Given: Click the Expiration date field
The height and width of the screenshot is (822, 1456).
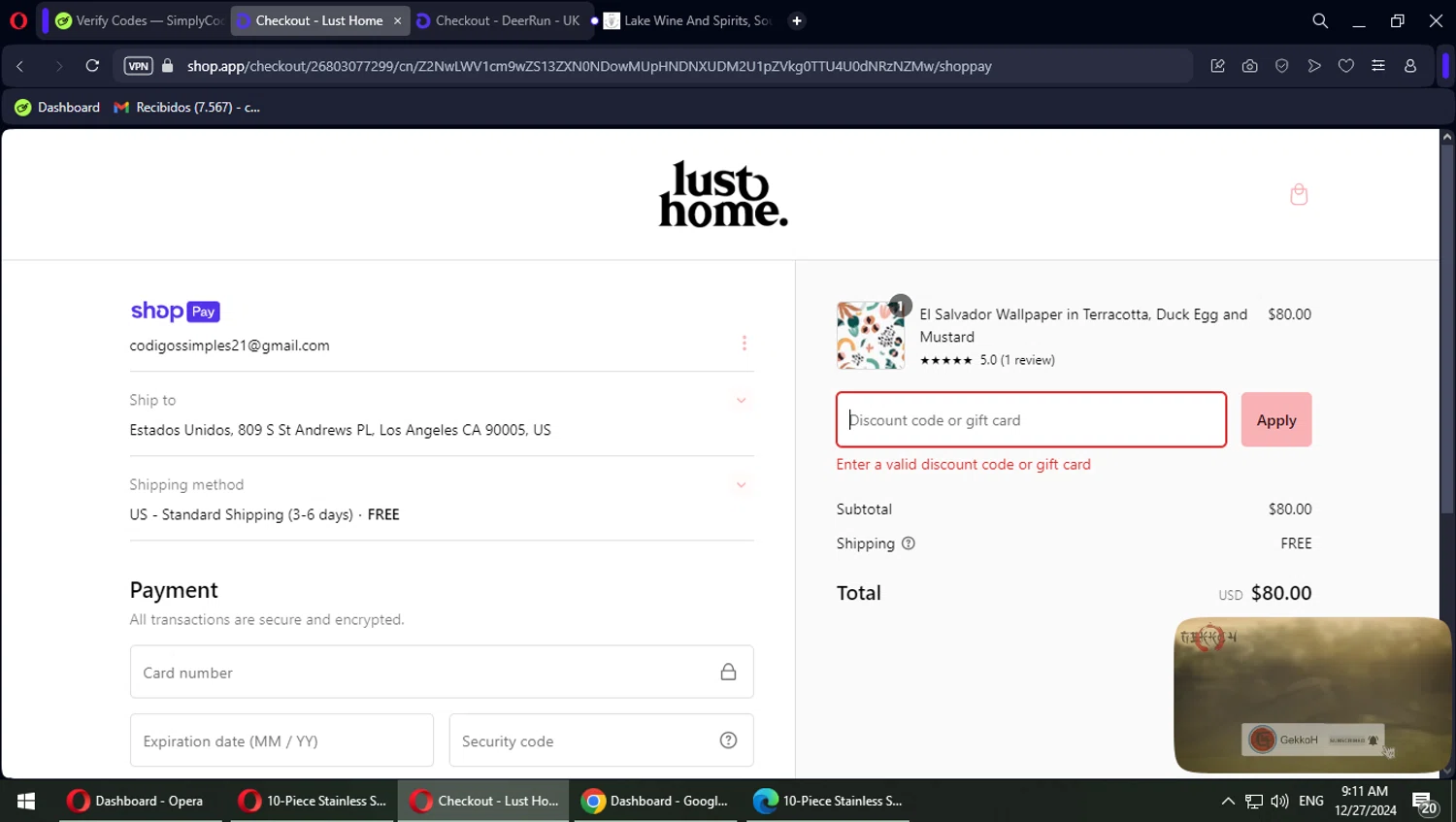Looking at the screenshot, I should (x=281, y=740).
